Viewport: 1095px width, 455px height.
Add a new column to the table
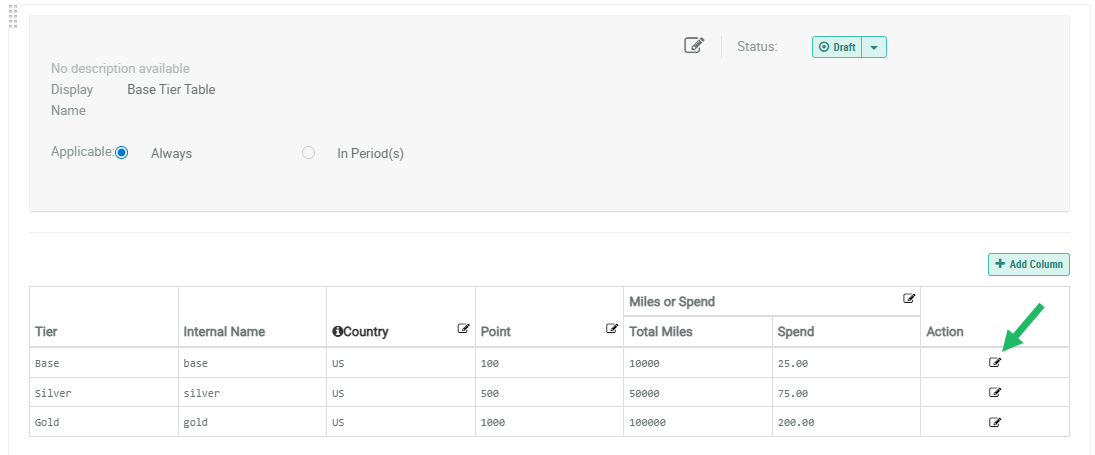(x=1028, y=264)
